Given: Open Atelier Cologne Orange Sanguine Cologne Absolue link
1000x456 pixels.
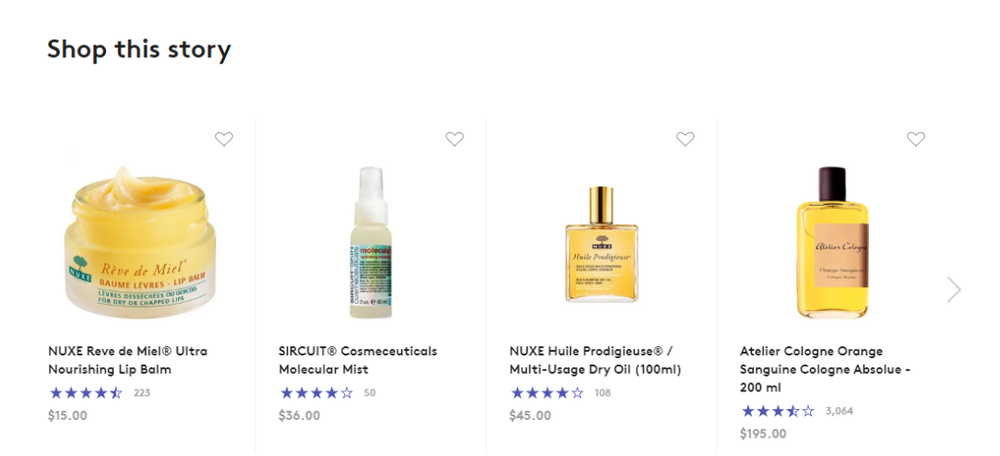Looking at the screenshot, I should [x=826, y=369].
